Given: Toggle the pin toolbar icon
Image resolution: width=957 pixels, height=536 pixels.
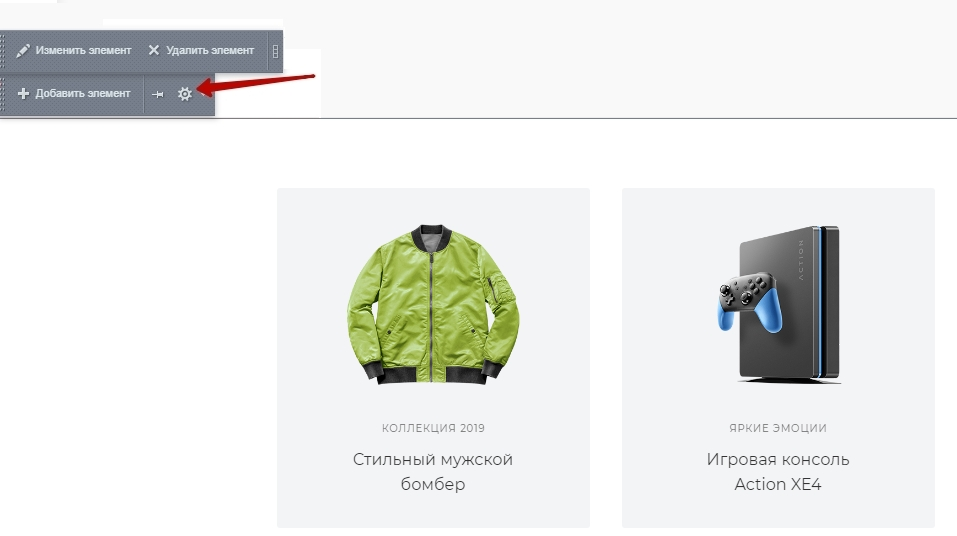Looking at the screenshot, I should click(x=157, y=94).
